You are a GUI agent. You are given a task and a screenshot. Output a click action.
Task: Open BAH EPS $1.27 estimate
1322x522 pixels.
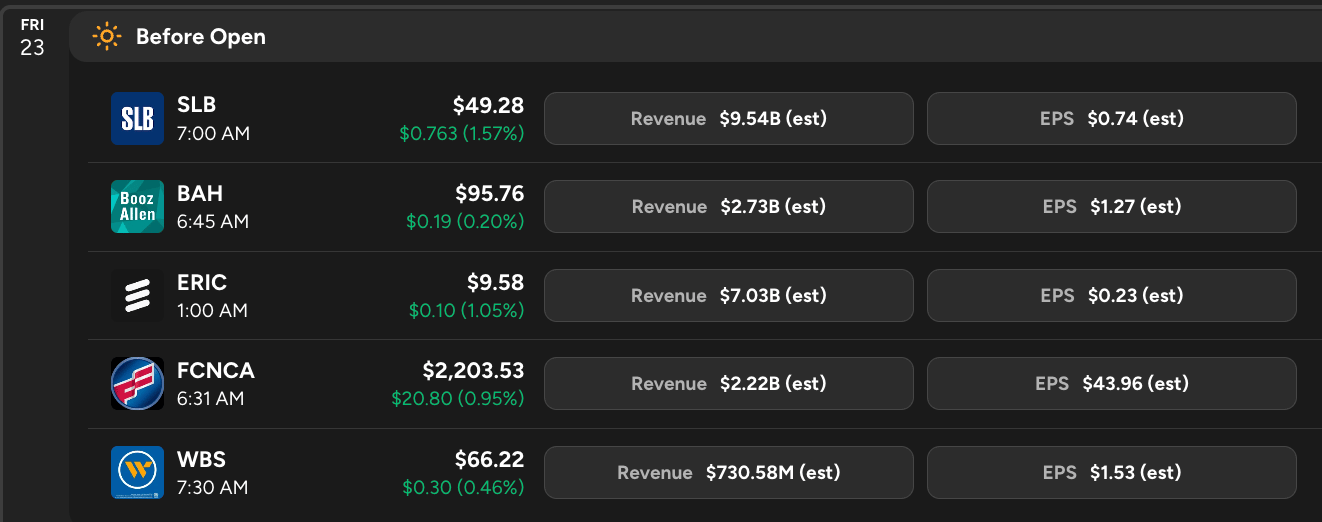[x=1111, y=207]
